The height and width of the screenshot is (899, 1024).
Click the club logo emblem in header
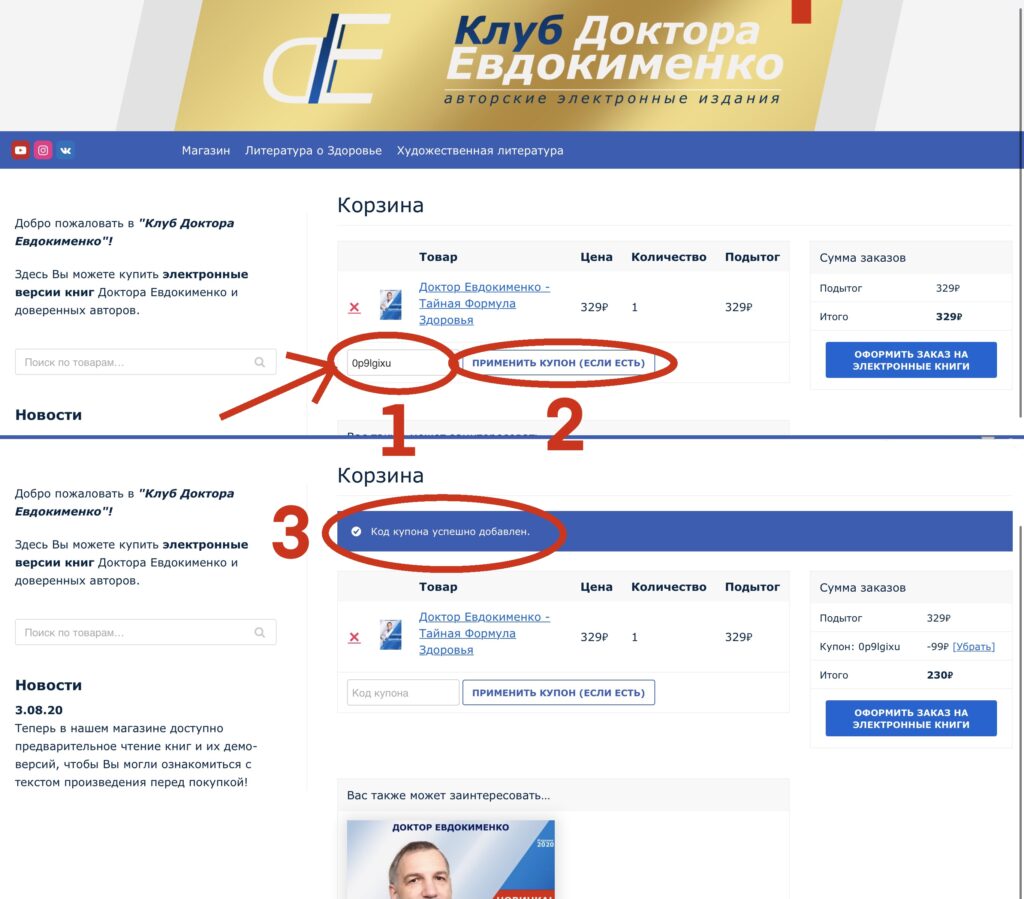tap(327, 59)
